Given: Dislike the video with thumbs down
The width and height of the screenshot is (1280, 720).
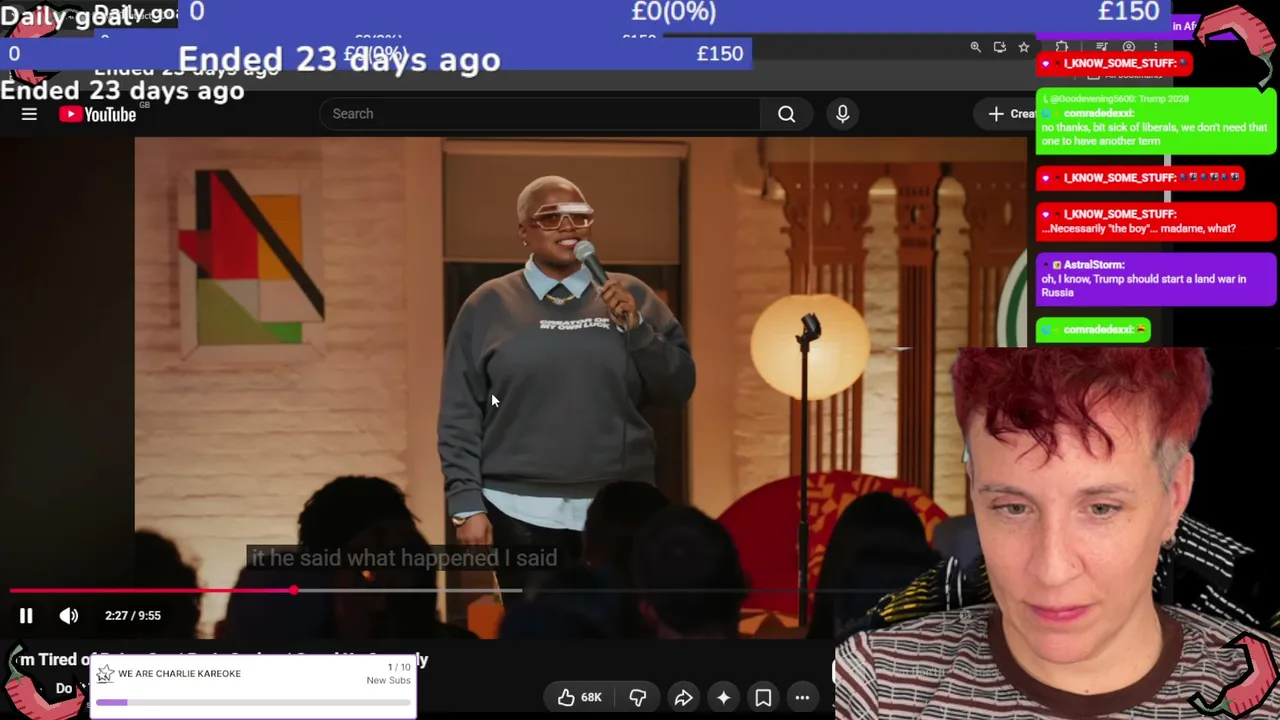Looking at the screenshot, I should pyautogui.click(x=637, y=697).
